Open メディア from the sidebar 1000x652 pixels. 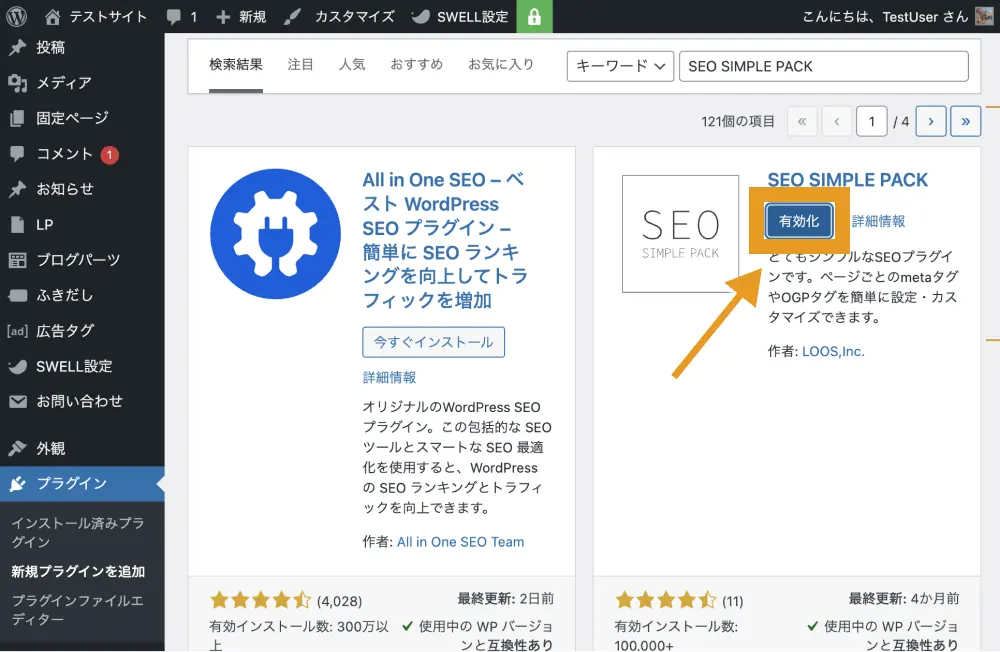click(64, 83)
